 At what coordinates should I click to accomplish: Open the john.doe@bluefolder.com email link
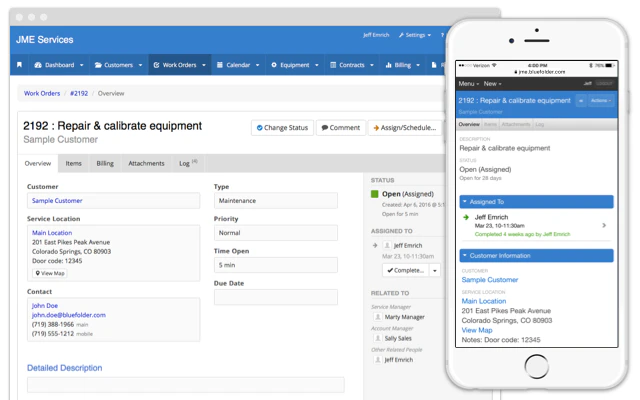point(68,315)
